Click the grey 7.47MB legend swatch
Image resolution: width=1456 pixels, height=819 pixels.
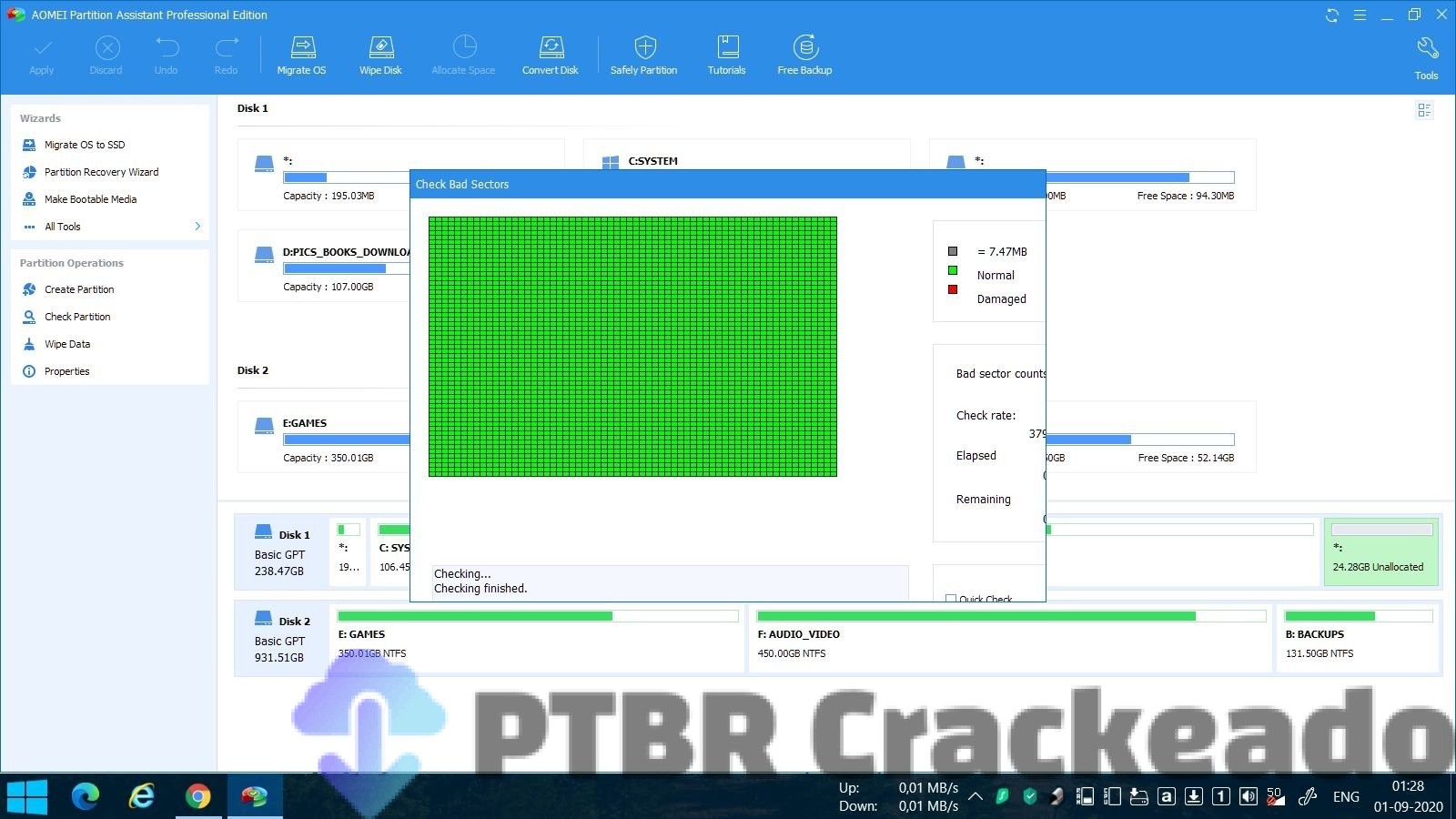click(x=953, y=251)
